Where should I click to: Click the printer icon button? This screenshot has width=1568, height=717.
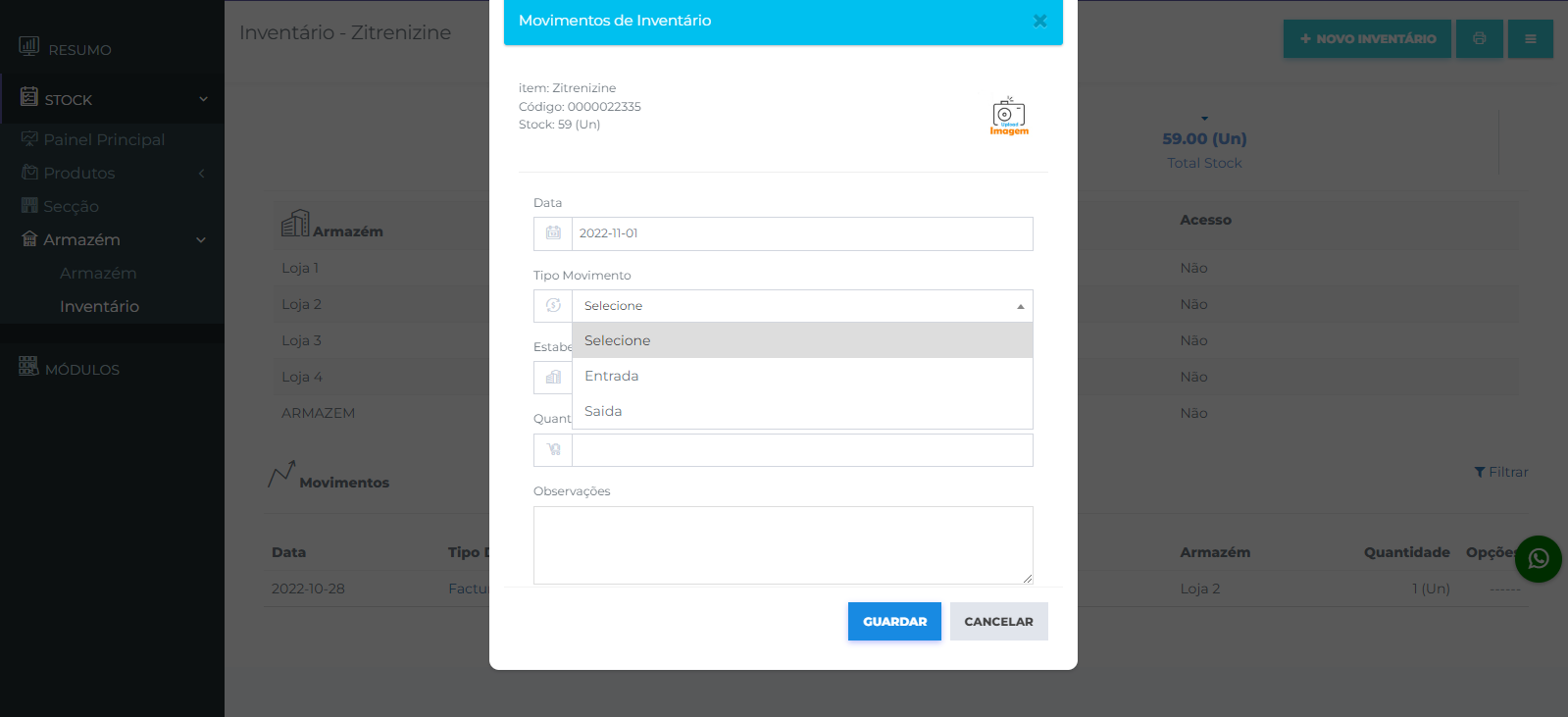pyautogui.click(x=1479, y=39)
